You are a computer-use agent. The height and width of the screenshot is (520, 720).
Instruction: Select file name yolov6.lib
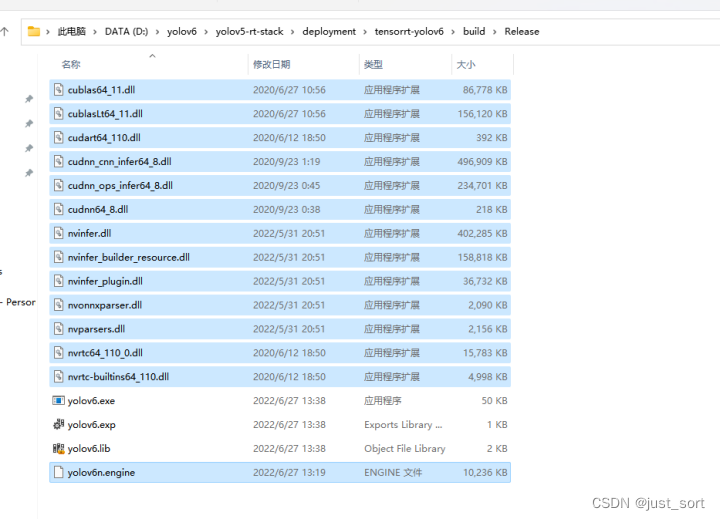click(89, 448)
